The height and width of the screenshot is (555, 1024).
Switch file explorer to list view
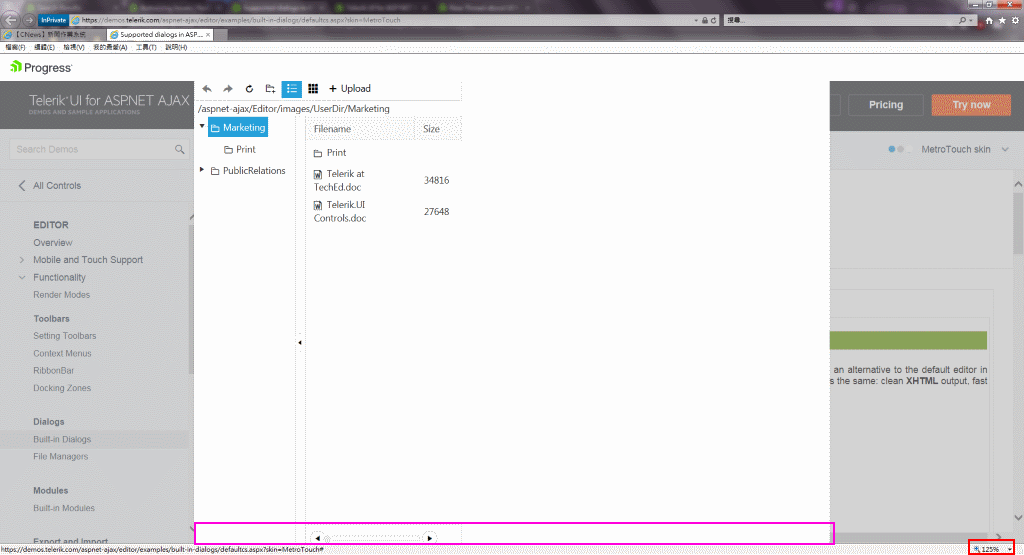pyautogui.click(x=291, y=89)
